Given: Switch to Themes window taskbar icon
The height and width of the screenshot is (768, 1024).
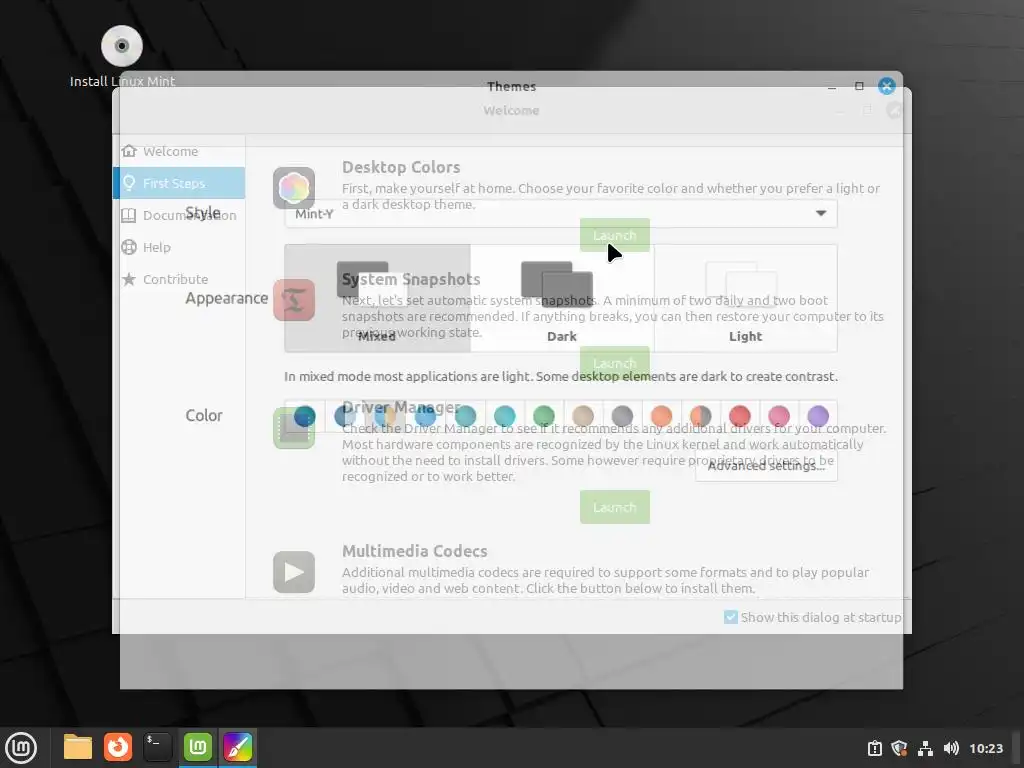Looking at the screenshot, I should coord(238,747).
